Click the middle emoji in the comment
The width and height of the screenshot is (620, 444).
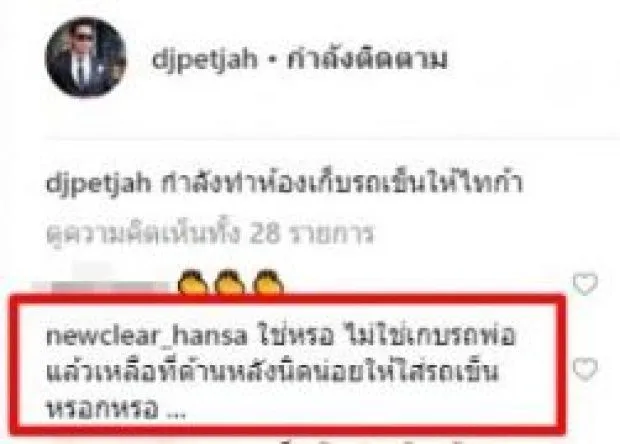231,282
